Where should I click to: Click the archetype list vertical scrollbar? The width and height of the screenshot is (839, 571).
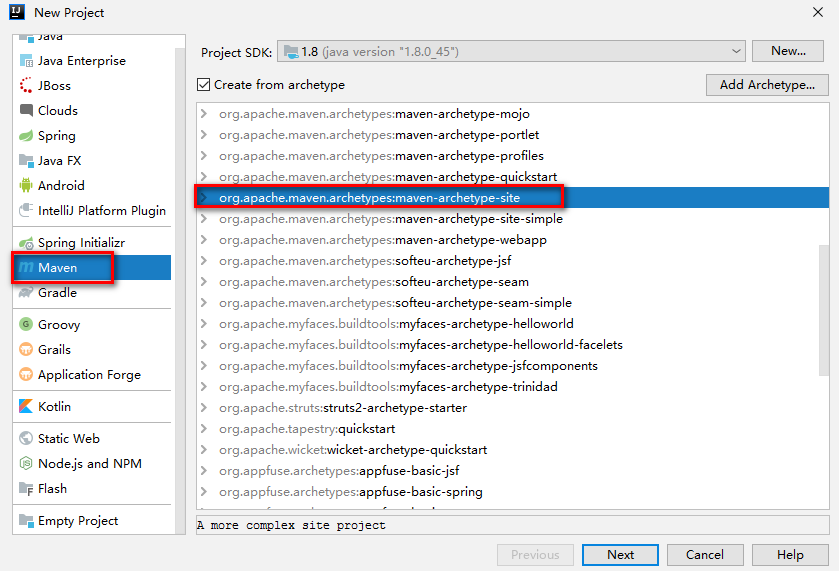click(824, 310)
